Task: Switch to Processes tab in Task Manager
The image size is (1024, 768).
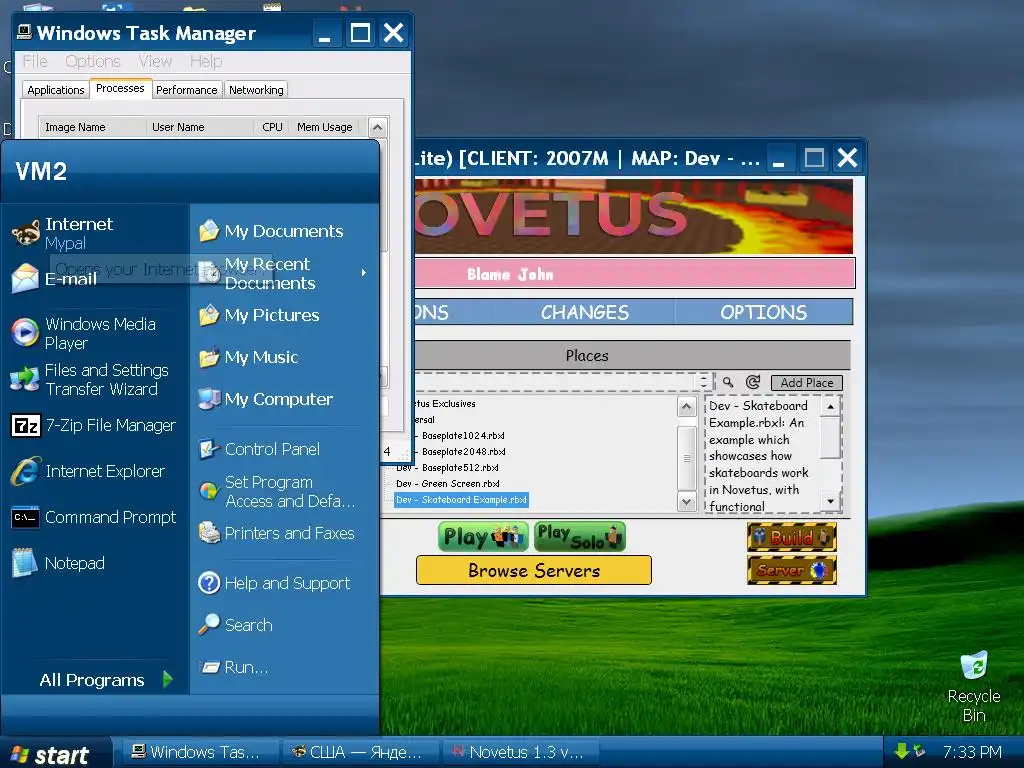Action: [120, 88]
